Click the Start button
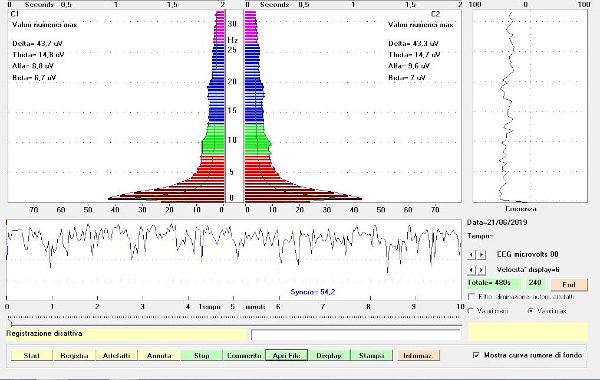 [x=32, y=356]
